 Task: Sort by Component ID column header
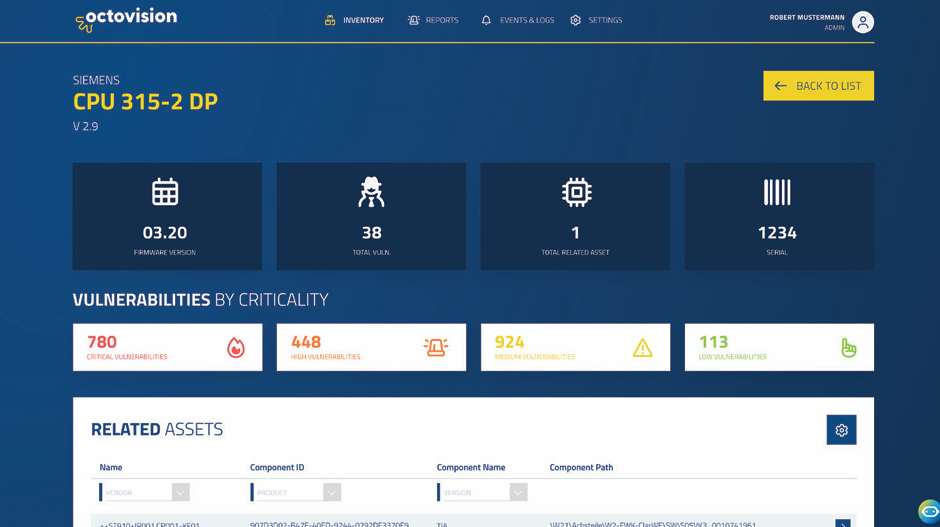pyautogui.click(x=277, y=468)
